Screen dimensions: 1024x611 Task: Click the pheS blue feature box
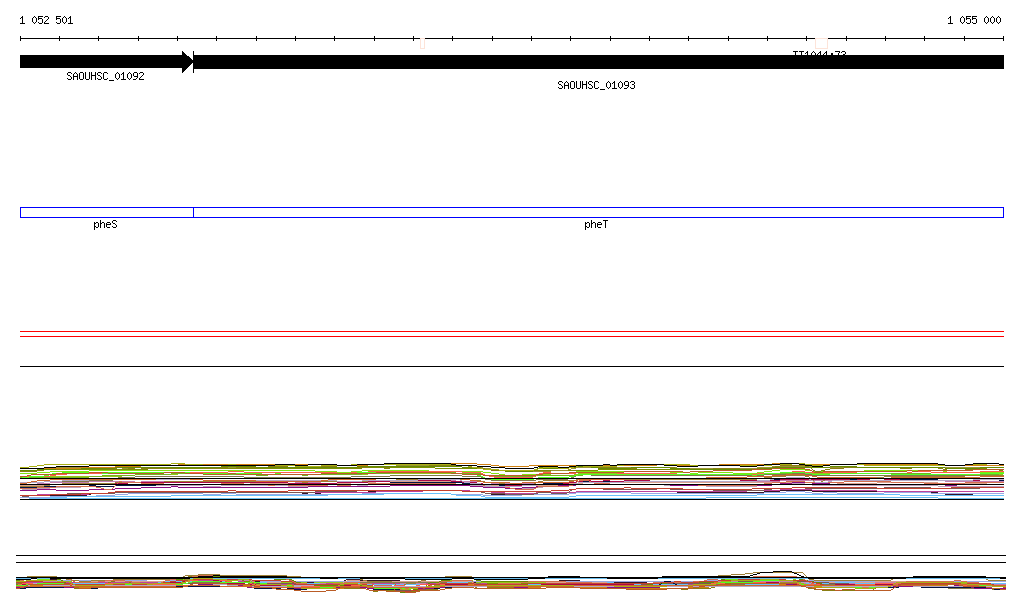pyautogui.click(x=107, y=212)
